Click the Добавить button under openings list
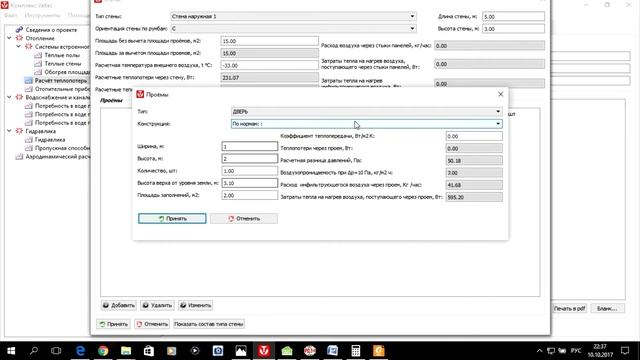Screen dimensions: 640x360 coord(118,305)
